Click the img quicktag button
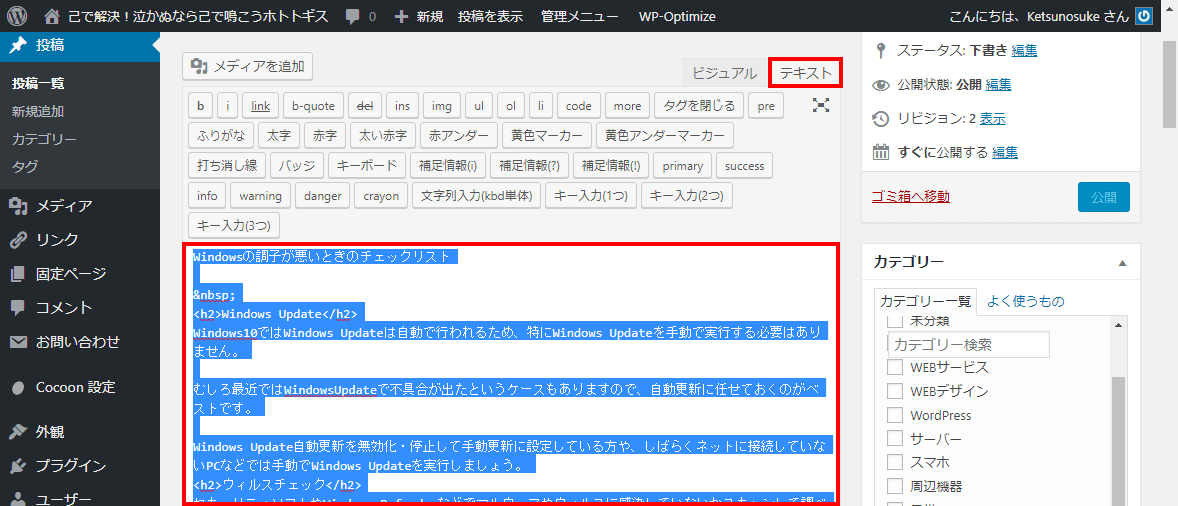The width and height of the screenshot is (1178, 506). [442, 106]
